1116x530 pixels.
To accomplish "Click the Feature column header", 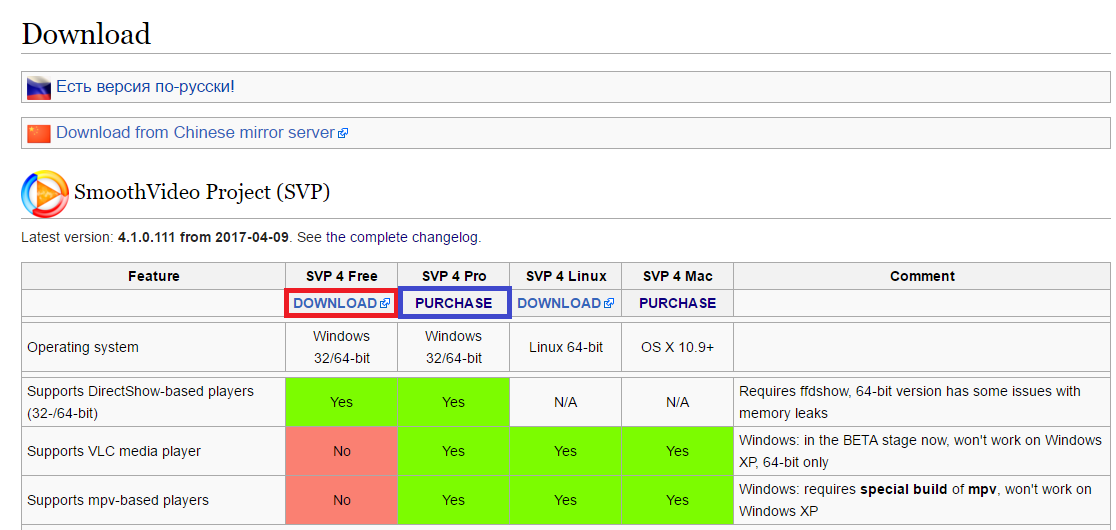I will (x=154, y=276).
